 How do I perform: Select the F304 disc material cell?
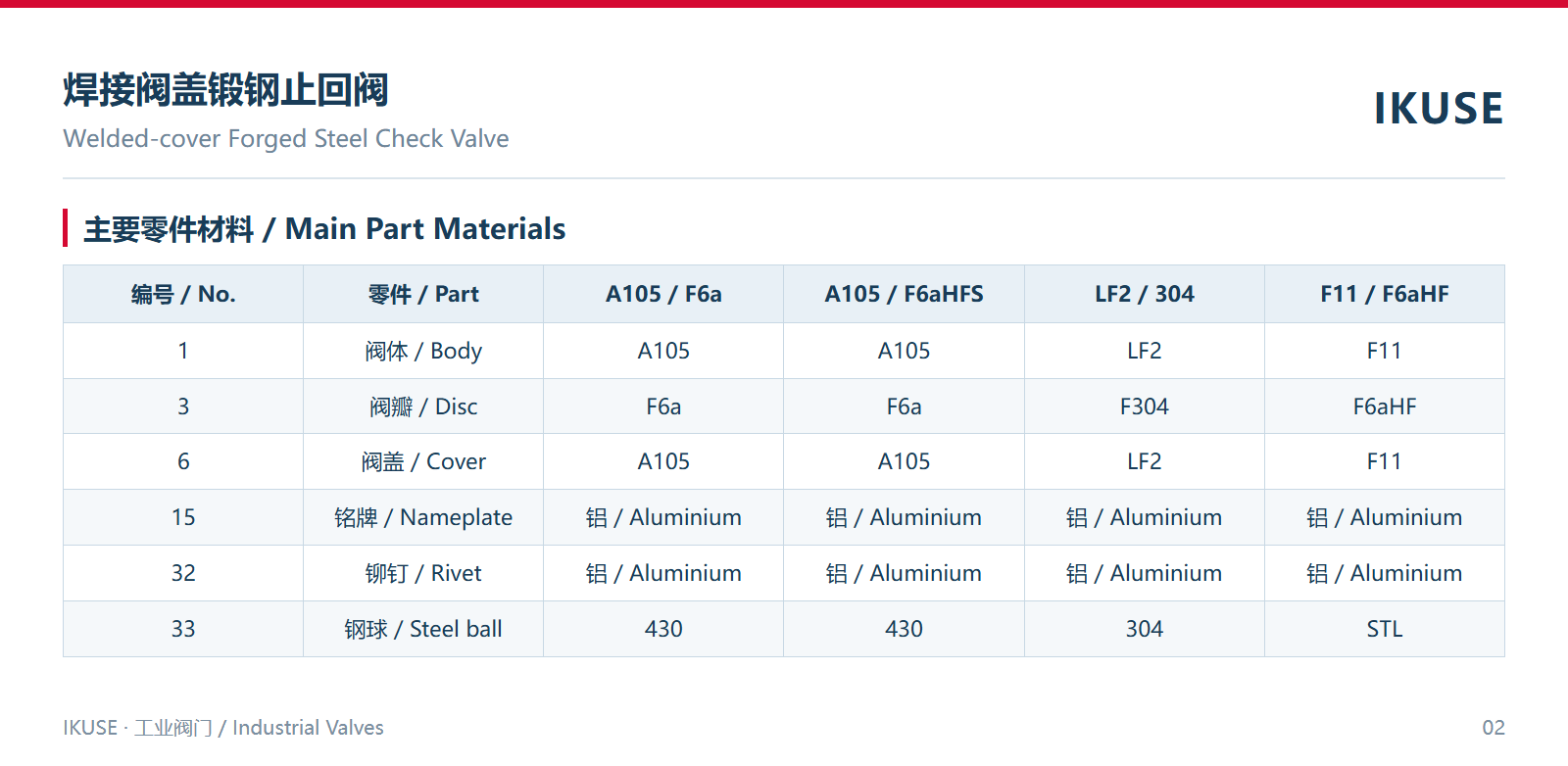coord(1145,407)
